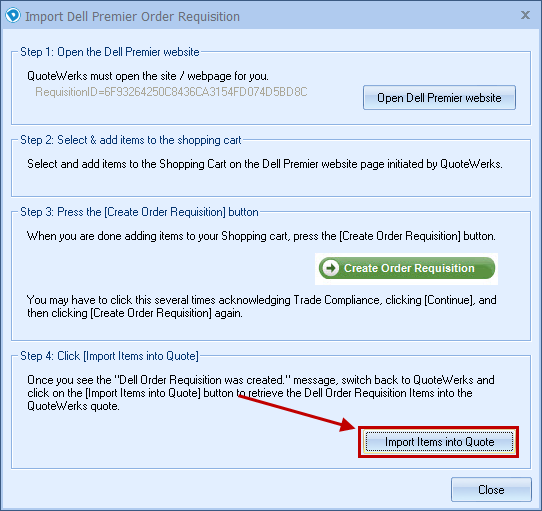Viewport: 542px width, 511px height.
Task: Click the Import Dell Premier Order Requisition title
Action: click(132, 17)
